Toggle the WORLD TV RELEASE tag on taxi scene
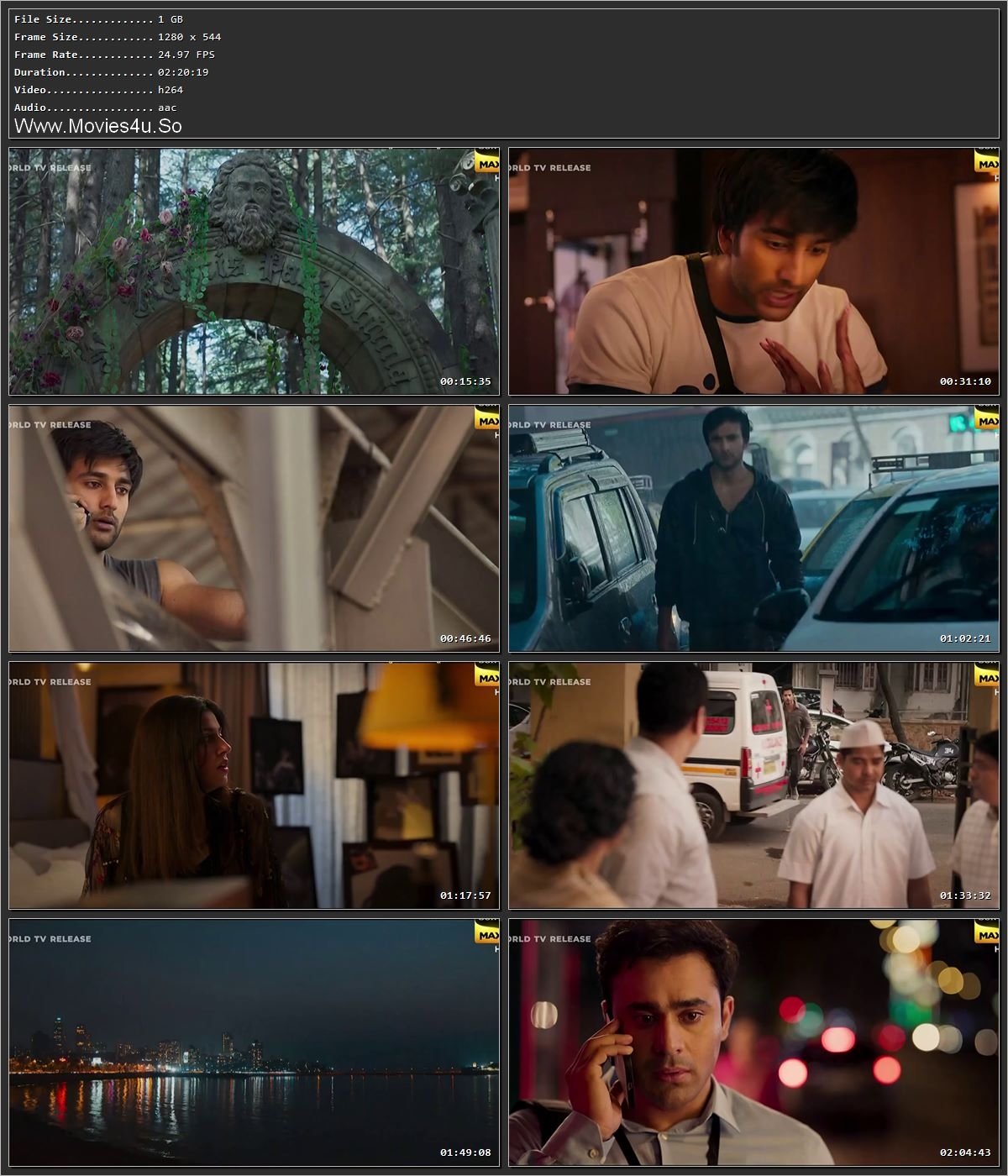This screenshot has height=1176, width=1008. [550, 426]
